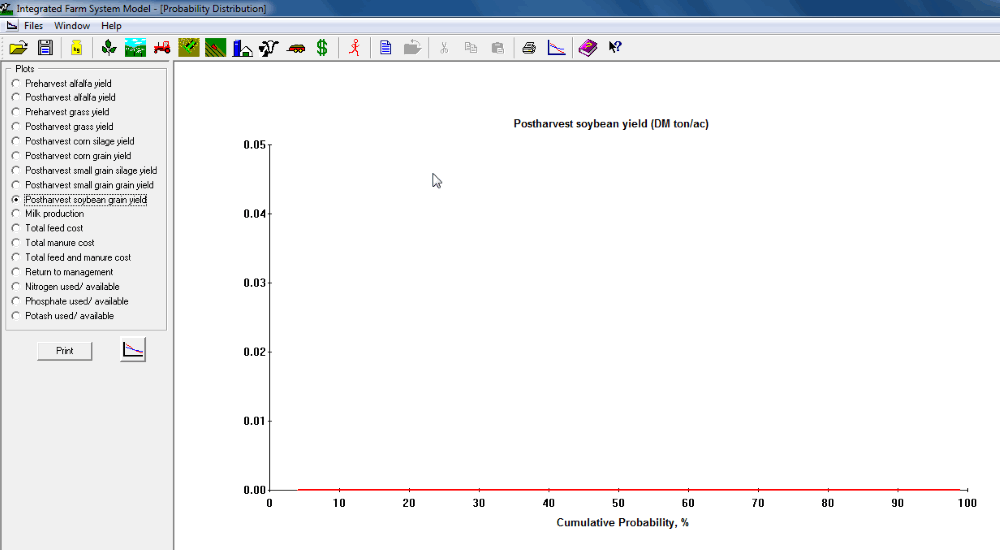Viewport: 1000px width, 550px height.
Task: Open a farm file with the folder icon
Action: coord(18,48)
